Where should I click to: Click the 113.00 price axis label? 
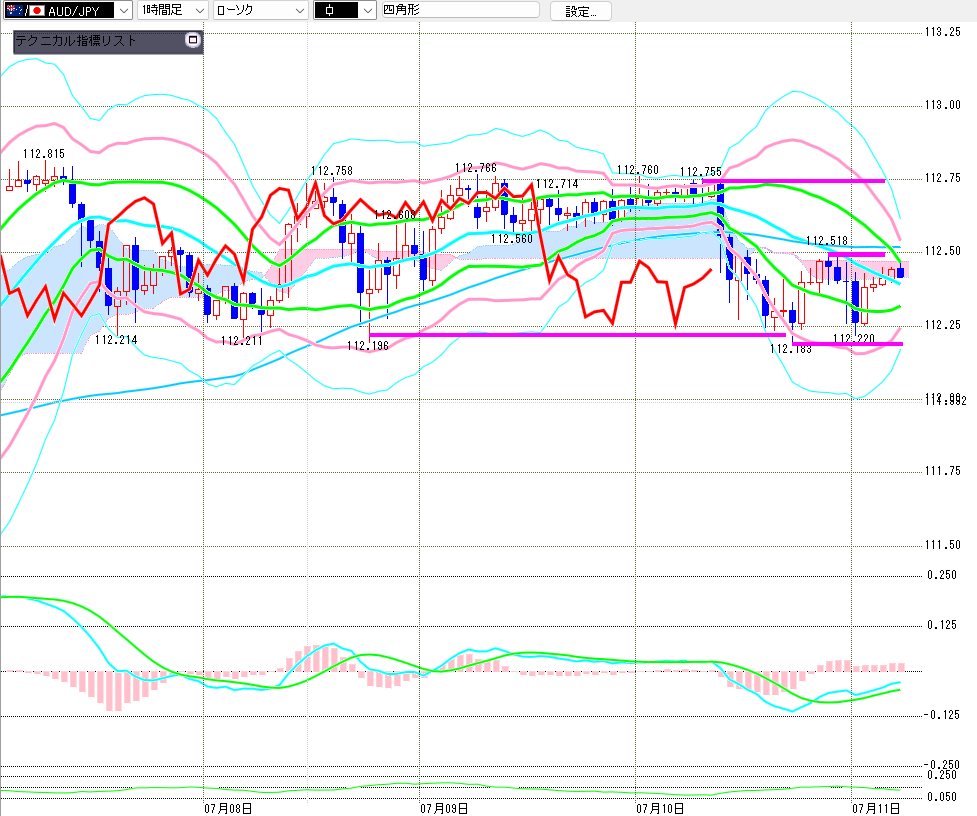click(943, 105)
